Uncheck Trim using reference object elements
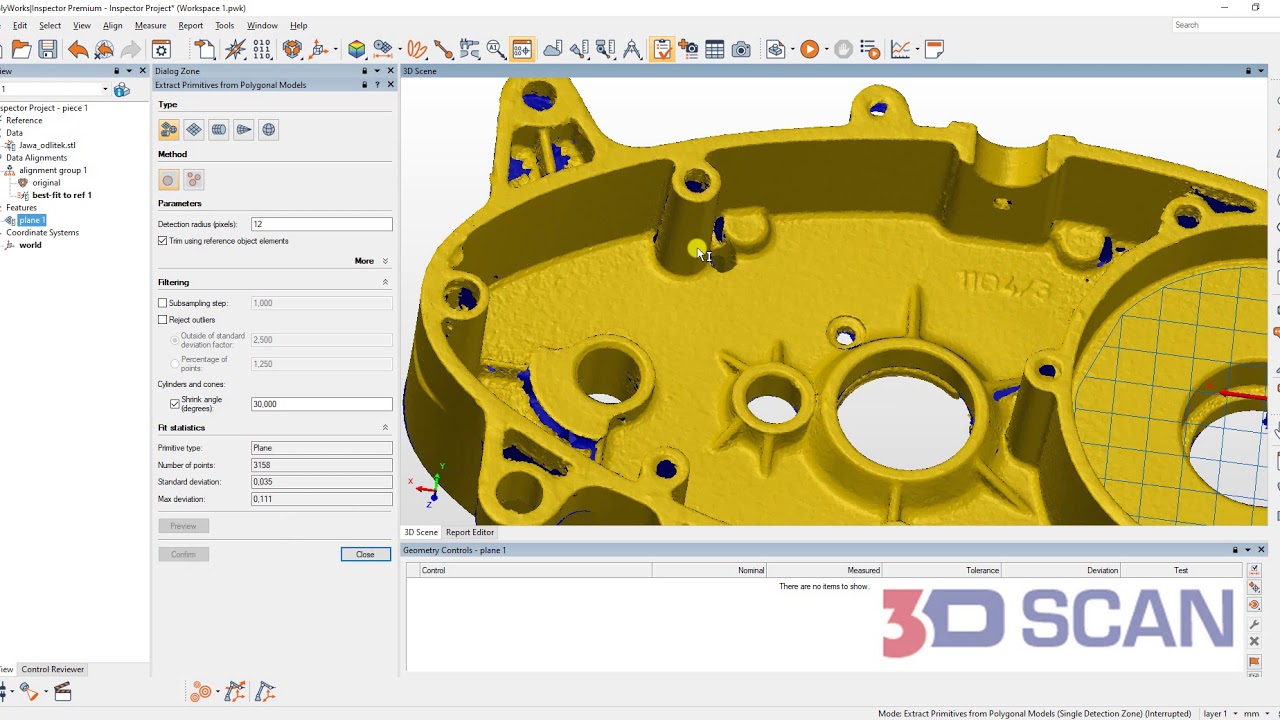The image size is (1280, 720). click(163, 241)
